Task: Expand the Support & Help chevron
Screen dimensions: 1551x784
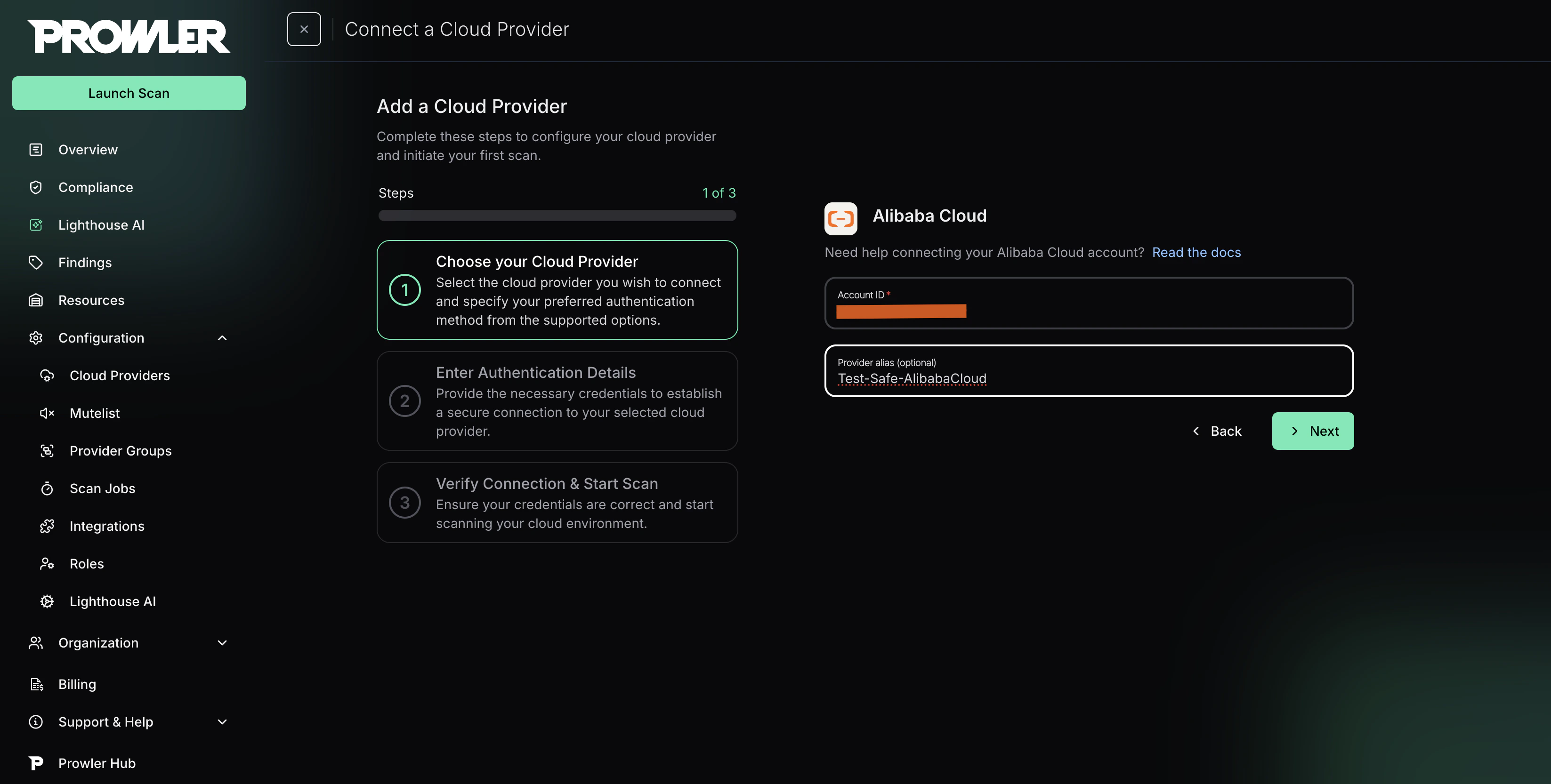Action: 222,721
